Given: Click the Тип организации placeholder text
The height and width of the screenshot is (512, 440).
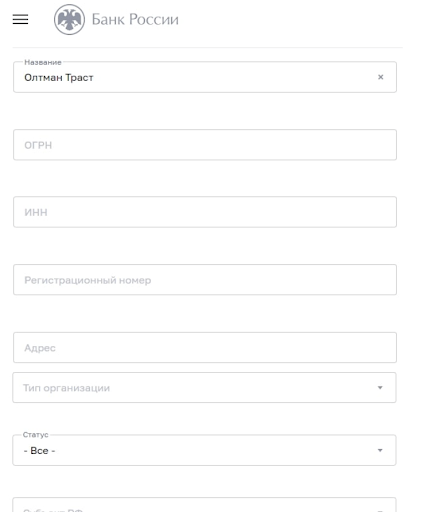Looking at the screenshot, I should [66, 388].
